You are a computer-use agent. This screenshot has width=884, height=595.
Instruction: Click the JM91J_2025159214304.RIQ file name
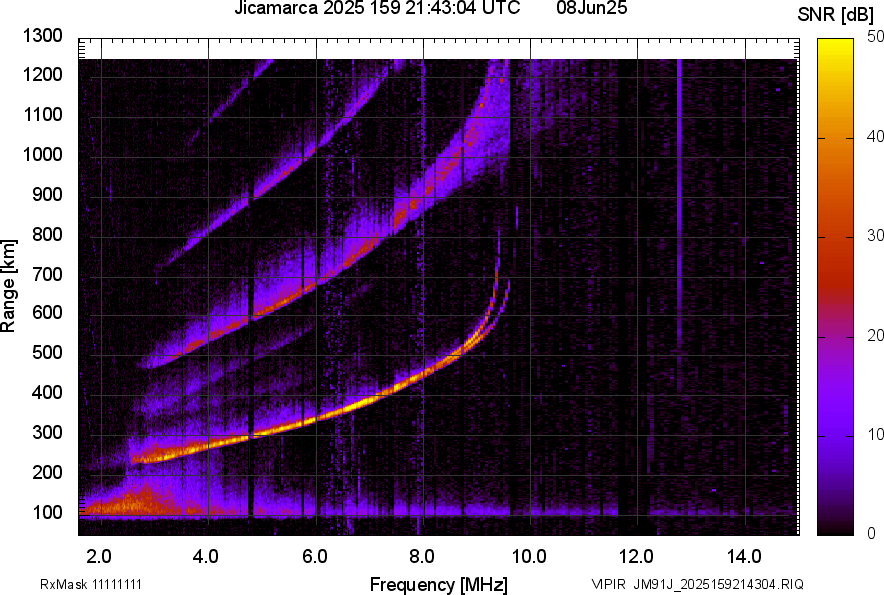718,584
